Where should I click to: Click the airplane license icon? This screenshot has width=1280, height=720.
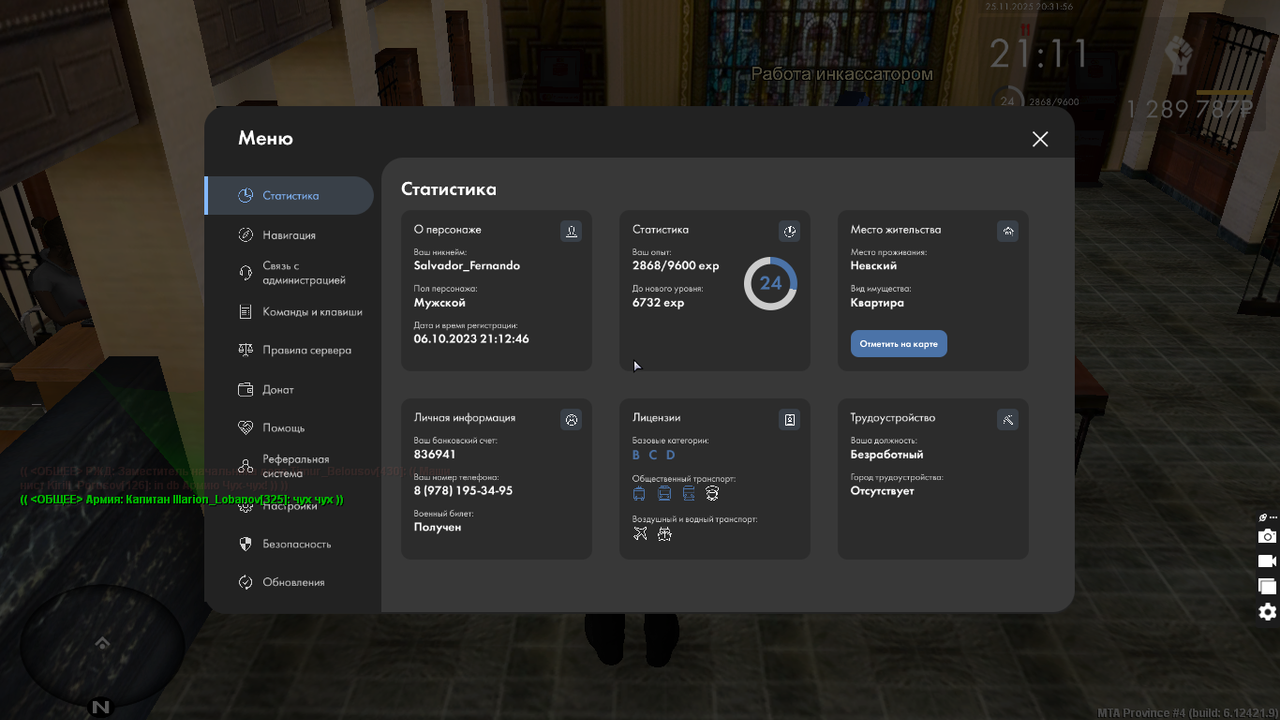(641, 534)
